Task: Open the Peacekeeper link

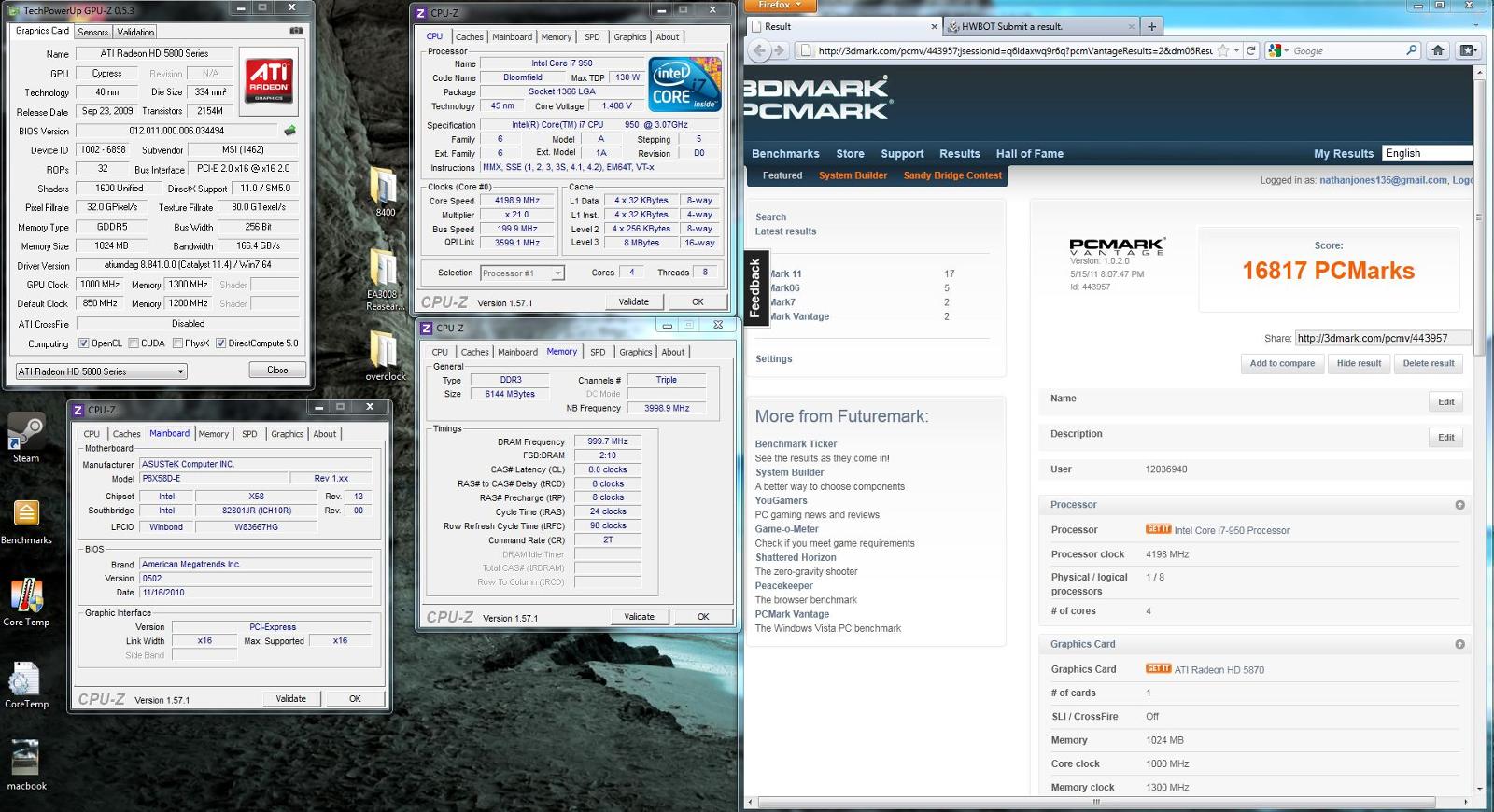Action: coord(784,586)
